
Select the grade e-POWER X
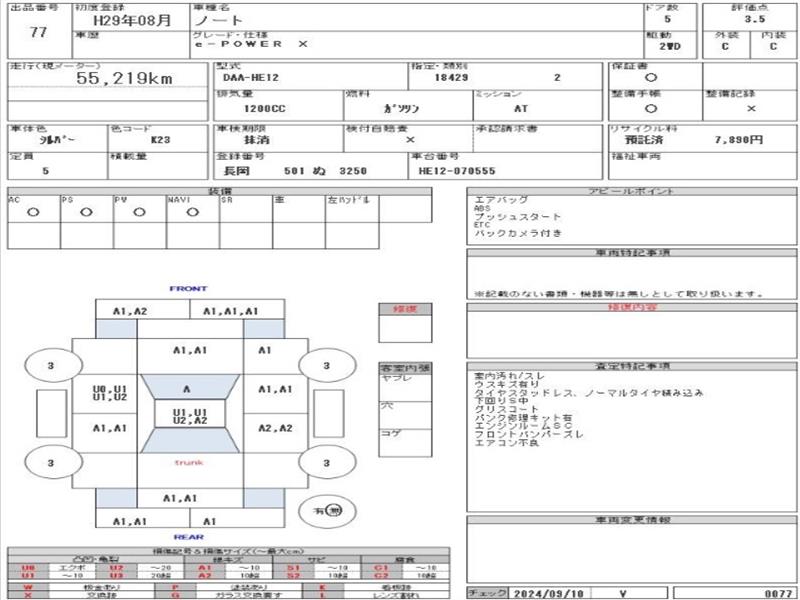point(252,44)
